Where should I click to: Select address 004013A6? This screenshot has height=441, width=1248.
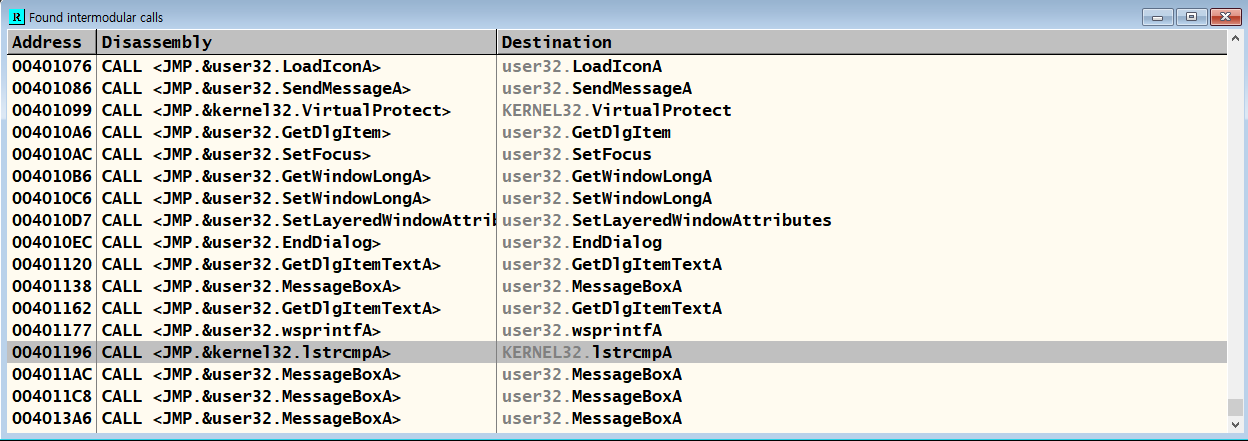point(52,418)
